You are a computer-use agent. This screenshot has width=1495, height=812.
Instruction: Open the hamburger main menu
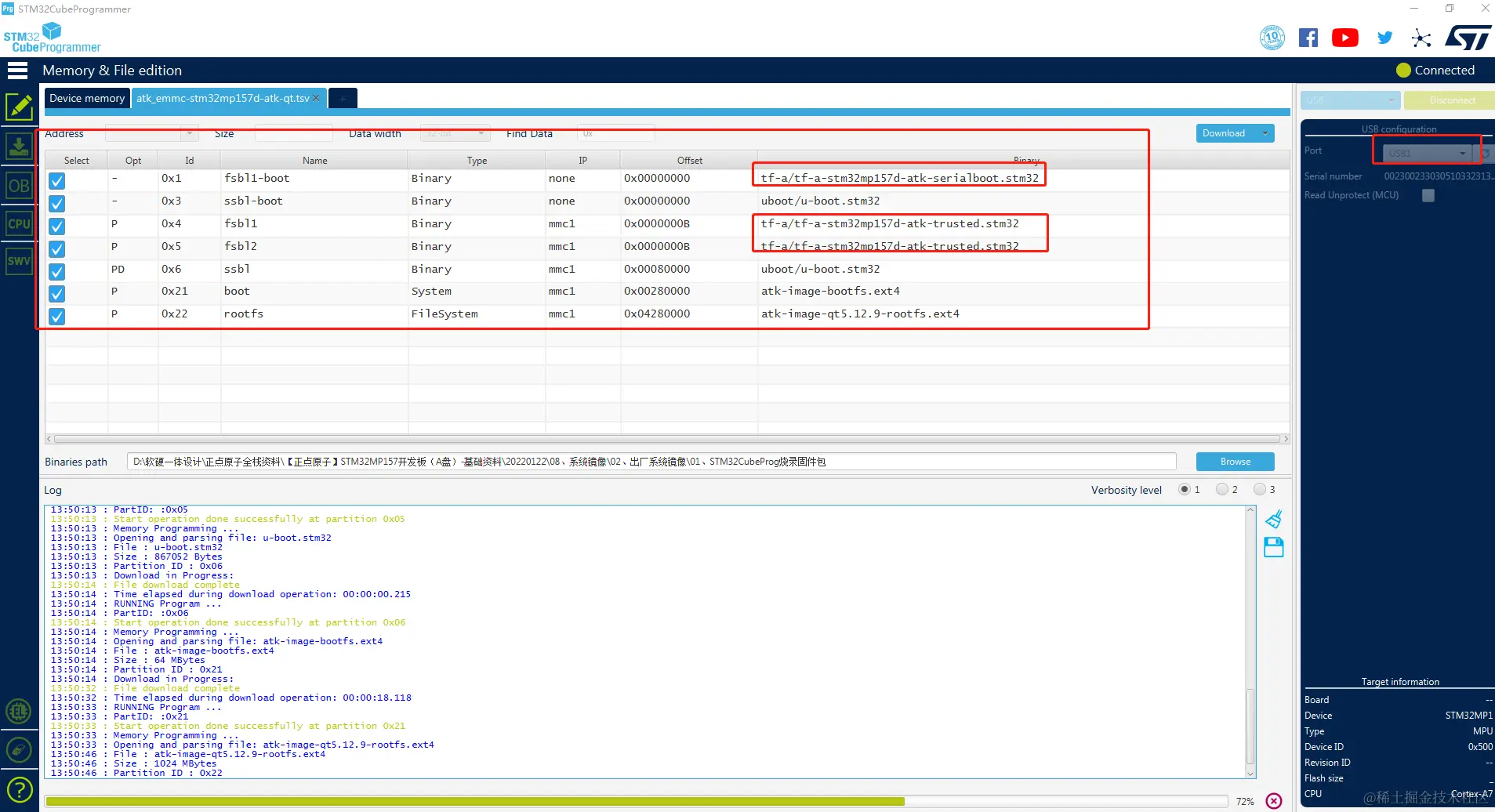17,71
